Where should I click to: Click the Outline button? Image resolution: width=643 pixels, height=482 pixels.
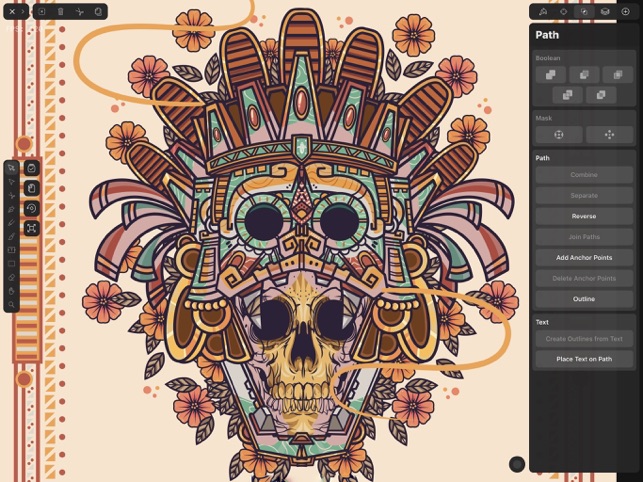point(584,299)
